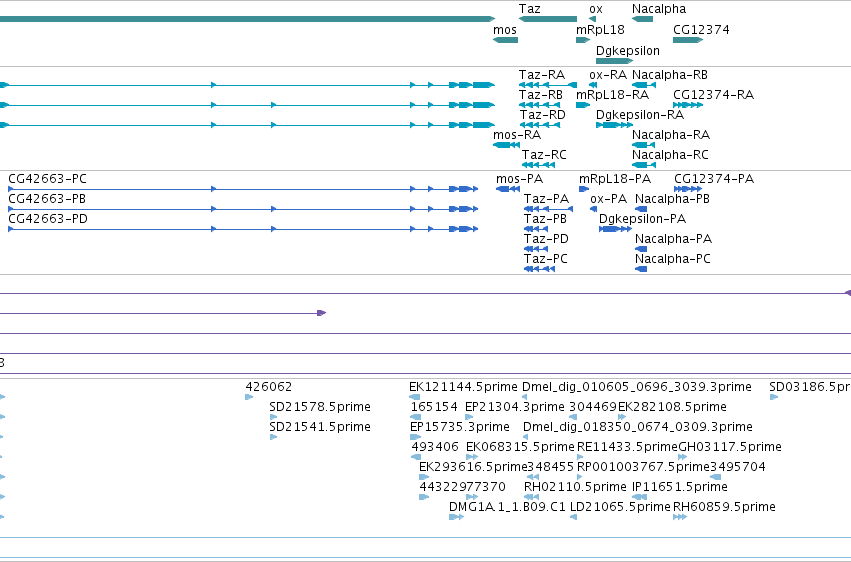Click the Nacalpha-RC transcript label
This screenshot has width=851, height=562.
670,155
